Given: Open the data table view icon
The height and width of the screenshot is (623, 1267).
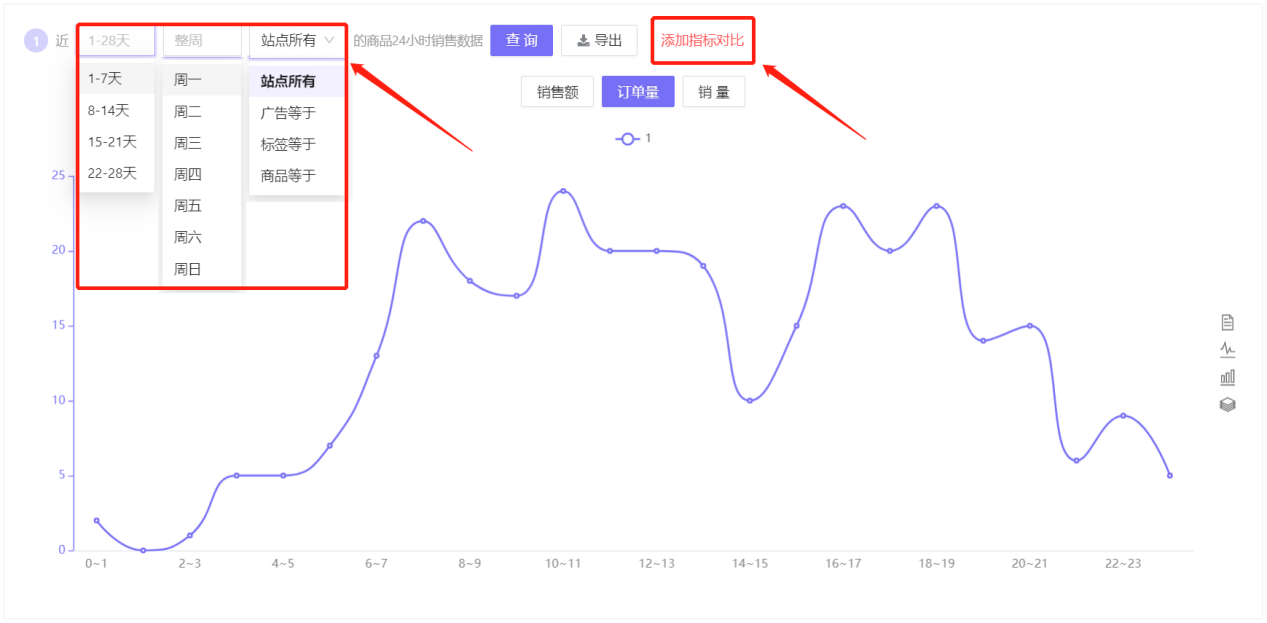Looking at the screenshot, I should coord(1227,322).
